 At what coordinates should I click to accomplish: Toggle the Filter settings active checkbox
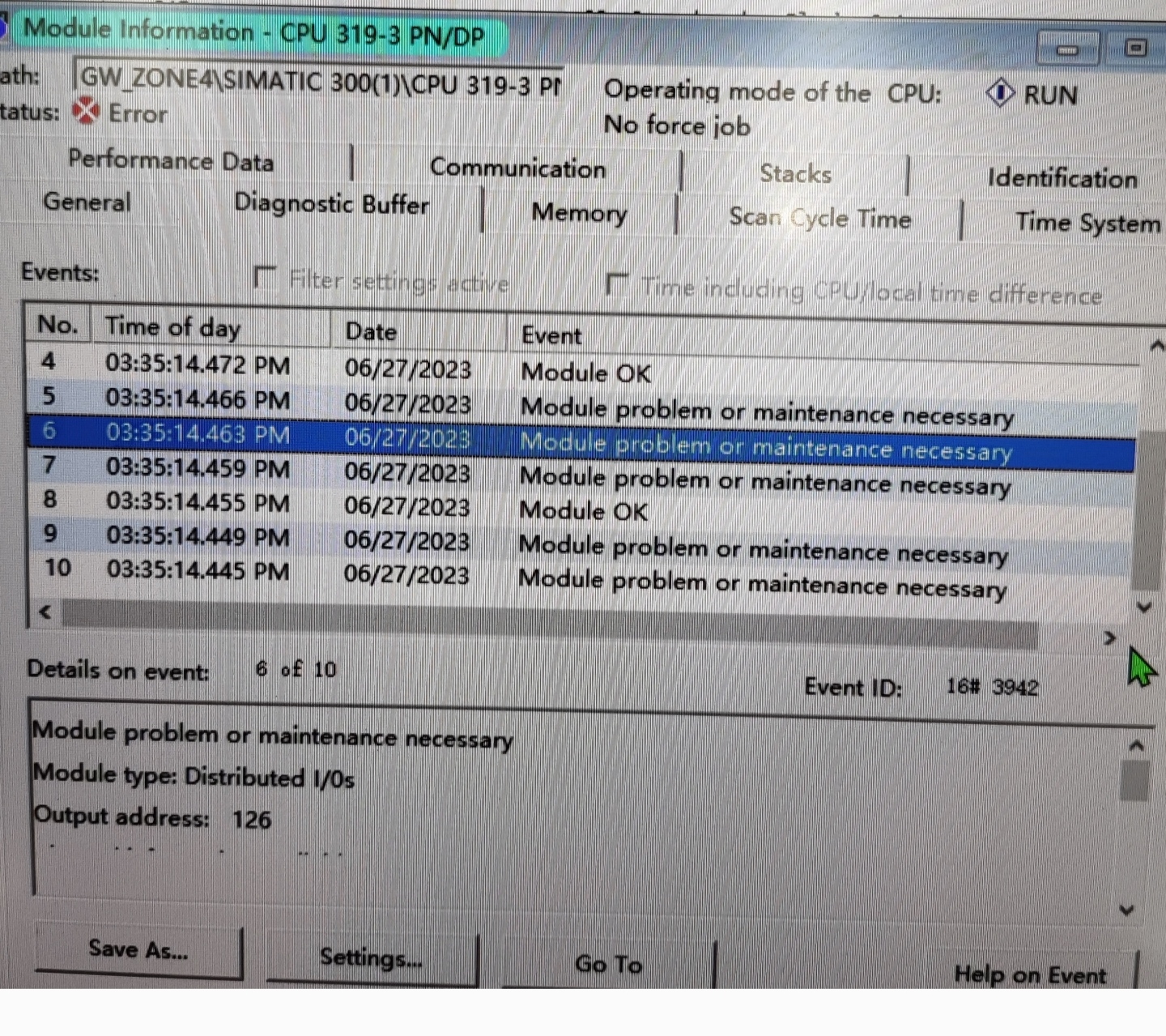264,277
